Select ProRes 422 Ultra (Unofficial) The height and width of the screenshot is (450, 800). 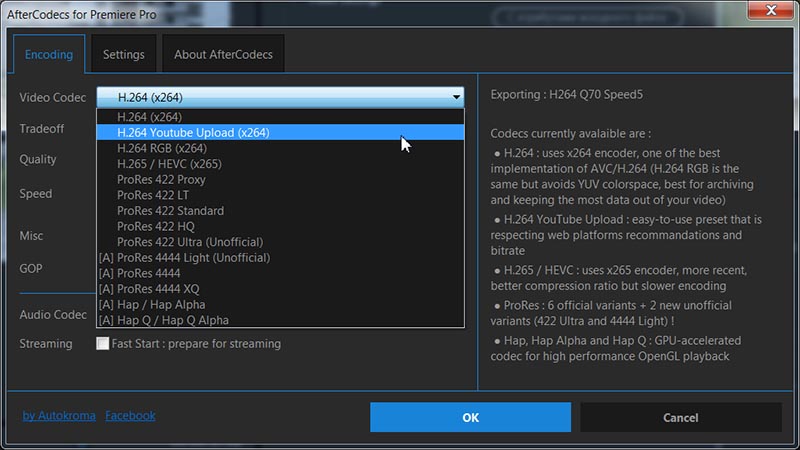click(x=280, y=242)
